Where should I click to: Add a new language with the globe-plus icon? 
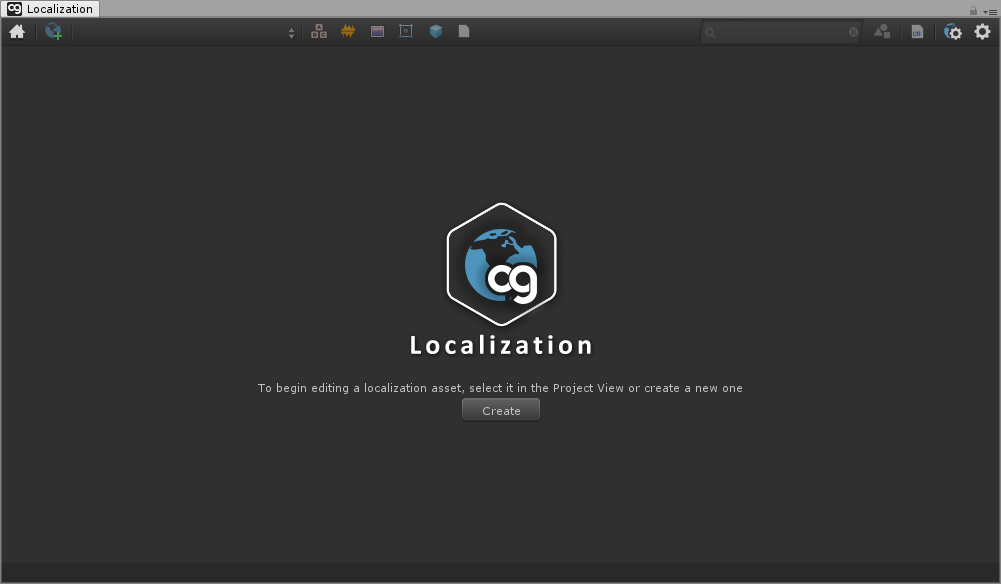click(x=55, y=31)
